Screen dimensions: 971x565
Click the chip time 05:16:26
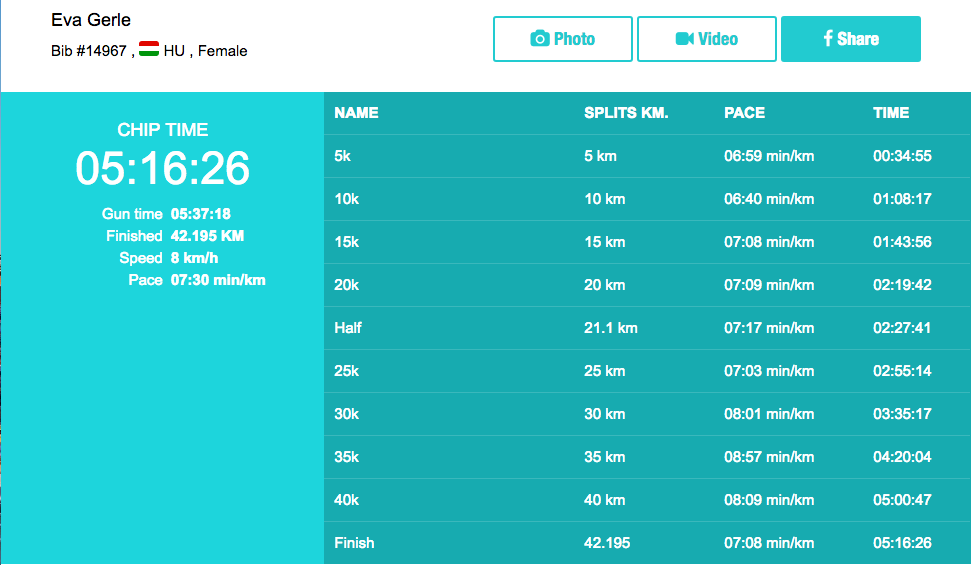(162, 168)
